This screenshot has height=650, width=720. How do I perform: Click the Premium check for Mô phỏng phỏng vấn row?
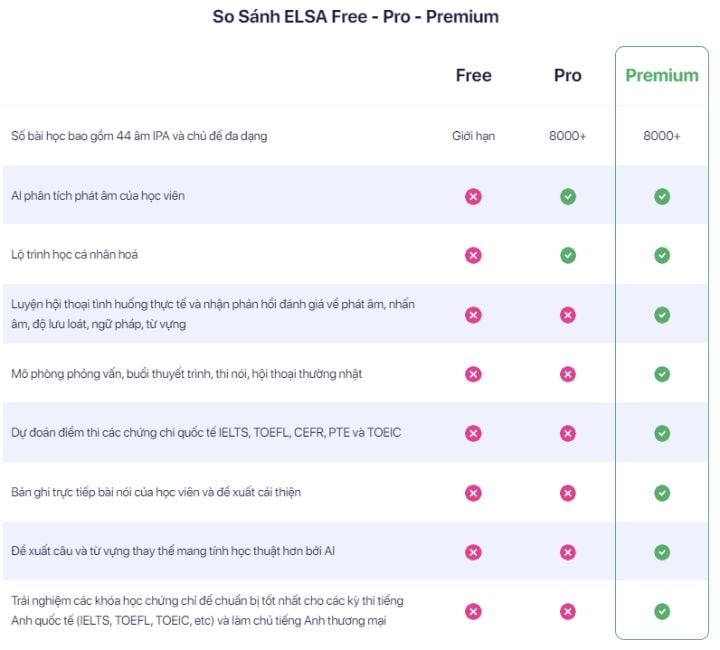[662, 374]
